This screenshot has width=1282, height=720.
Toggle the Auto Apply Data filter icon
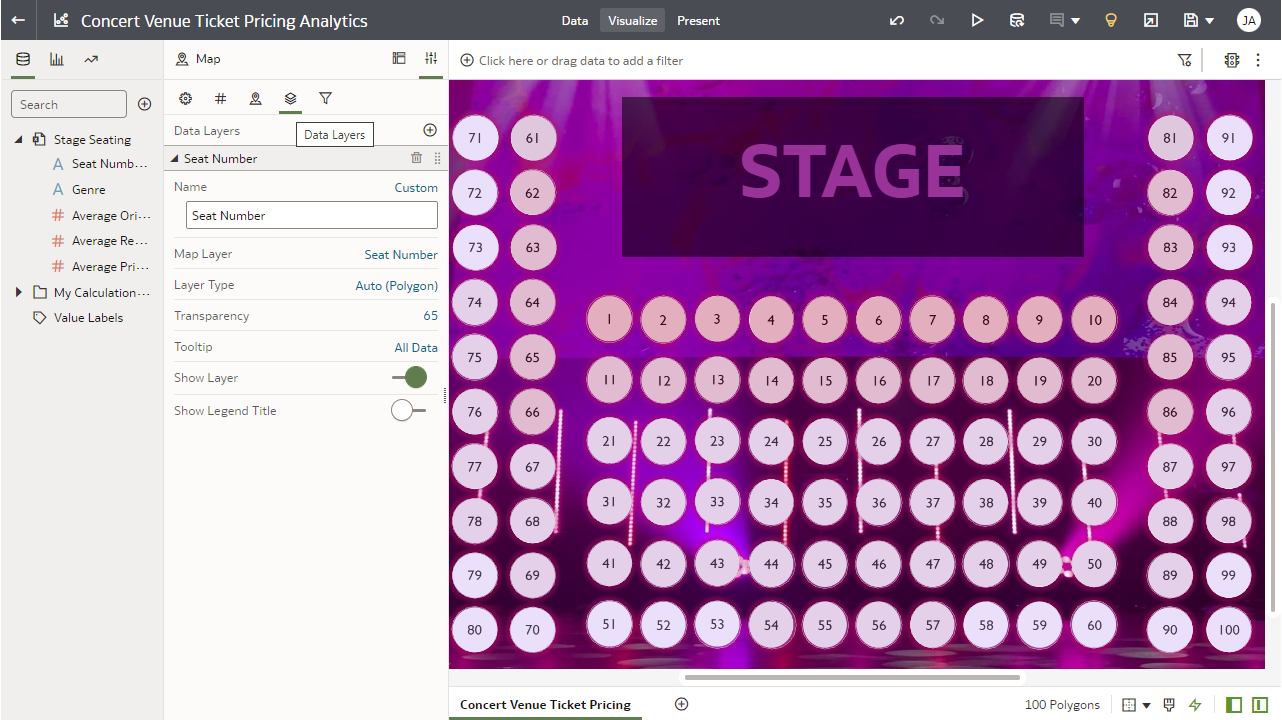point(1232,60)
